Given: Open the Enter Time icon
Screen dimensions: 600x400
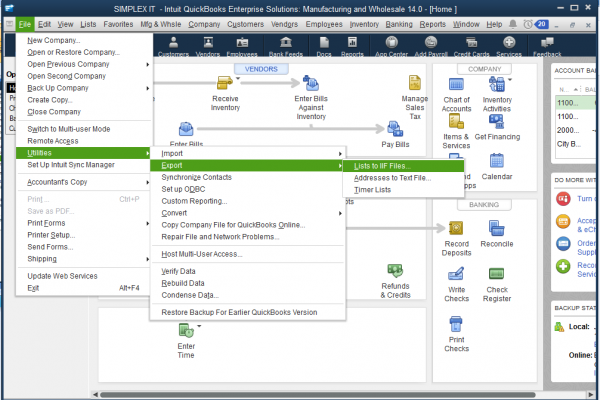Looking at the screenshot, I should (186, 331).
